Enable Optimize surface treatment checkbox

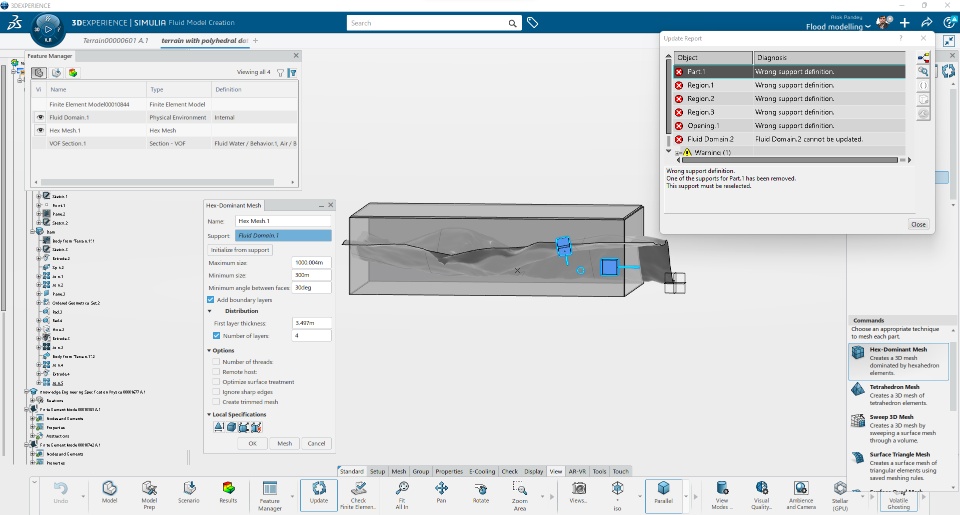point(216,382)
